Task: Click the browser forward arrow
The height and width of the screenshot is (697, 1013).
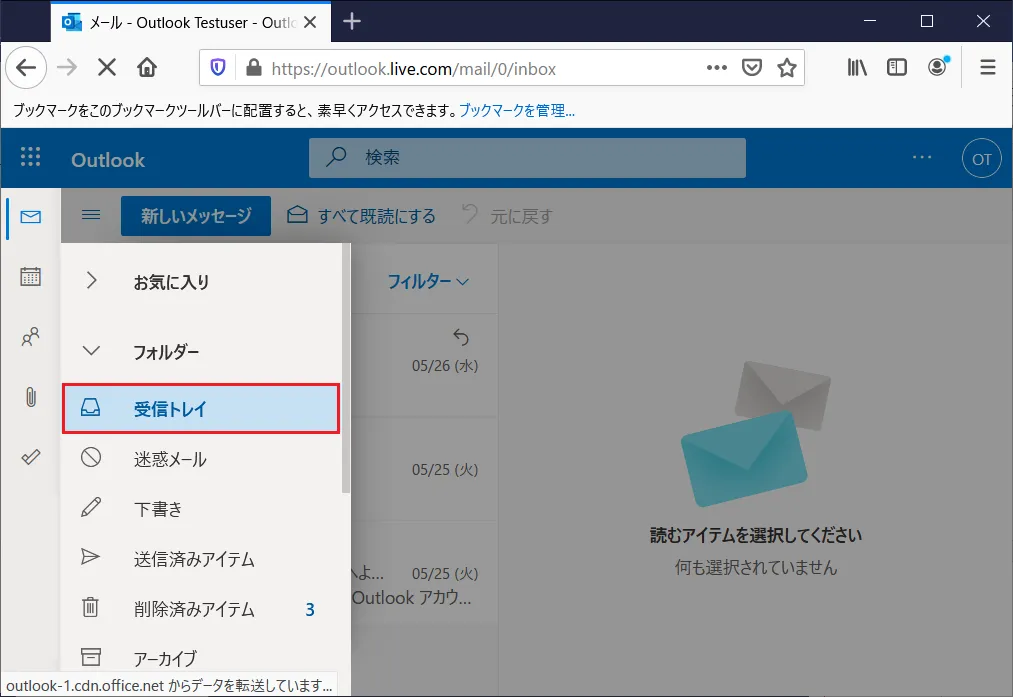Action: click(67, 68)
